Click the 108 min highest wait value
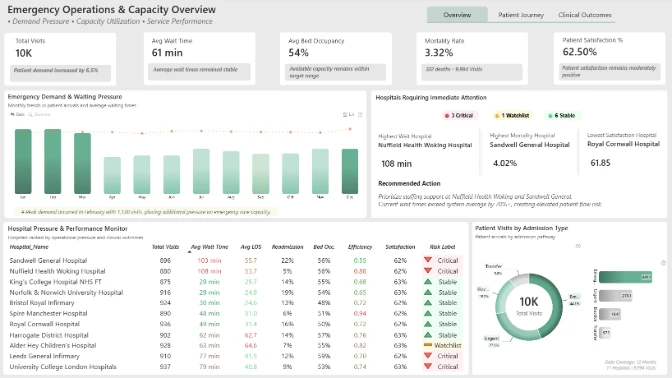The height and width of the screenshot is (378, 672). coord(396,164)
